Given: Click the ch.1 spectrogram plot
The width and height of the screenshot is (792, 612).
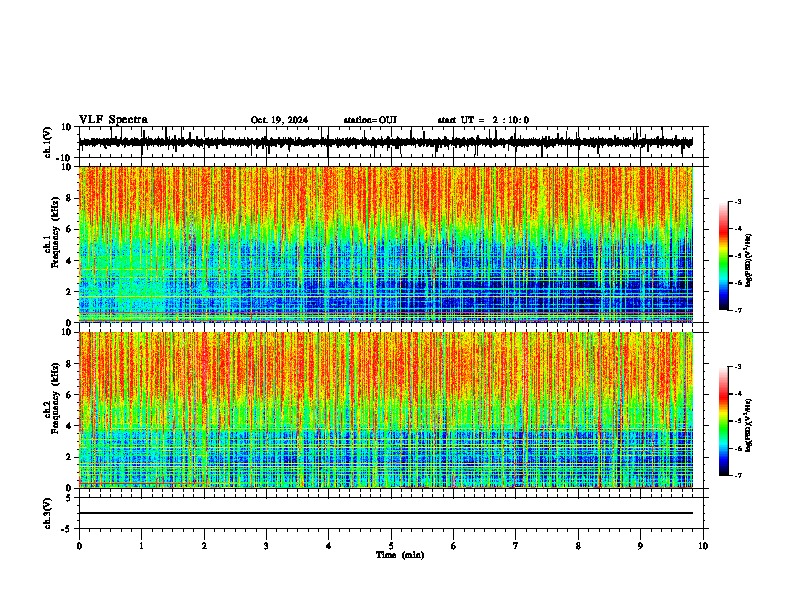Looking at the screenshot, I should pos(385,244).
